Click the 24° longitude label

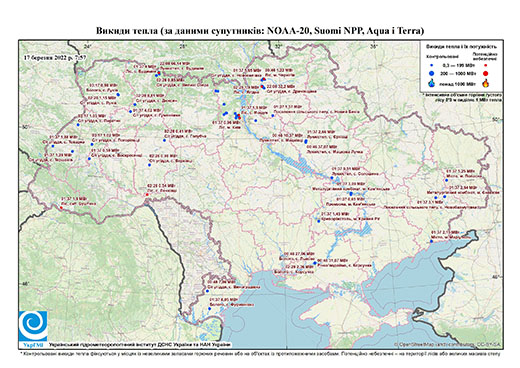(x=88, y=46)
